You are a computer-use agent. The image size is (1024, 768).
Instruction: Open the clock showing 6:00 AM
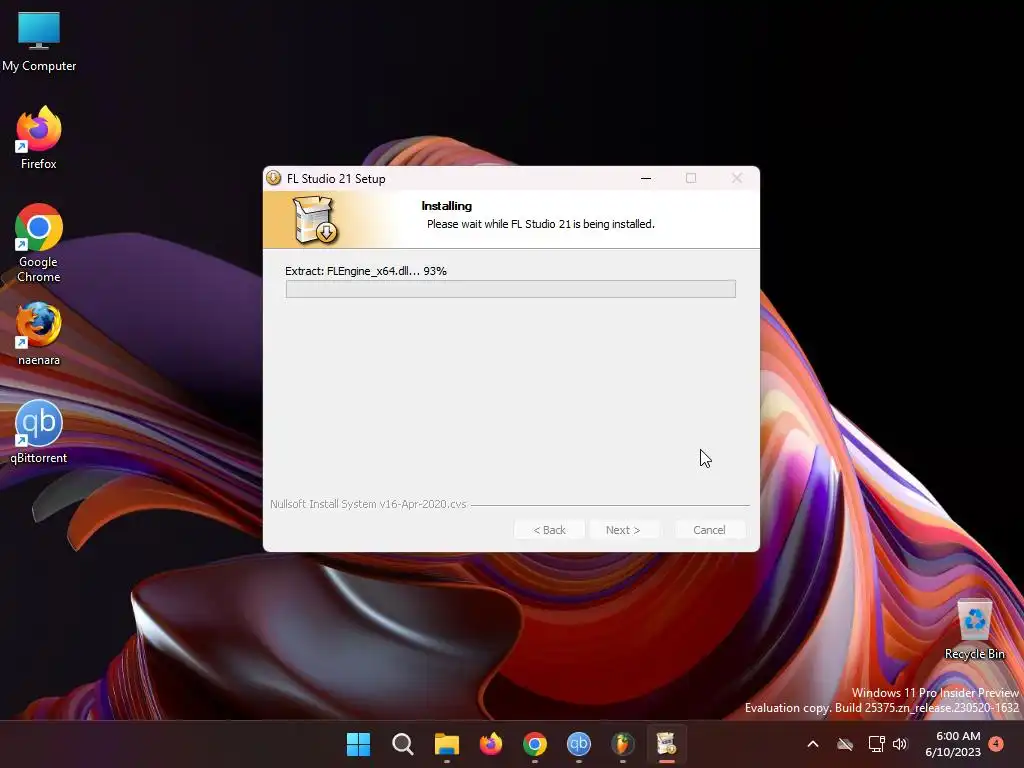click(x=953, y=744)
